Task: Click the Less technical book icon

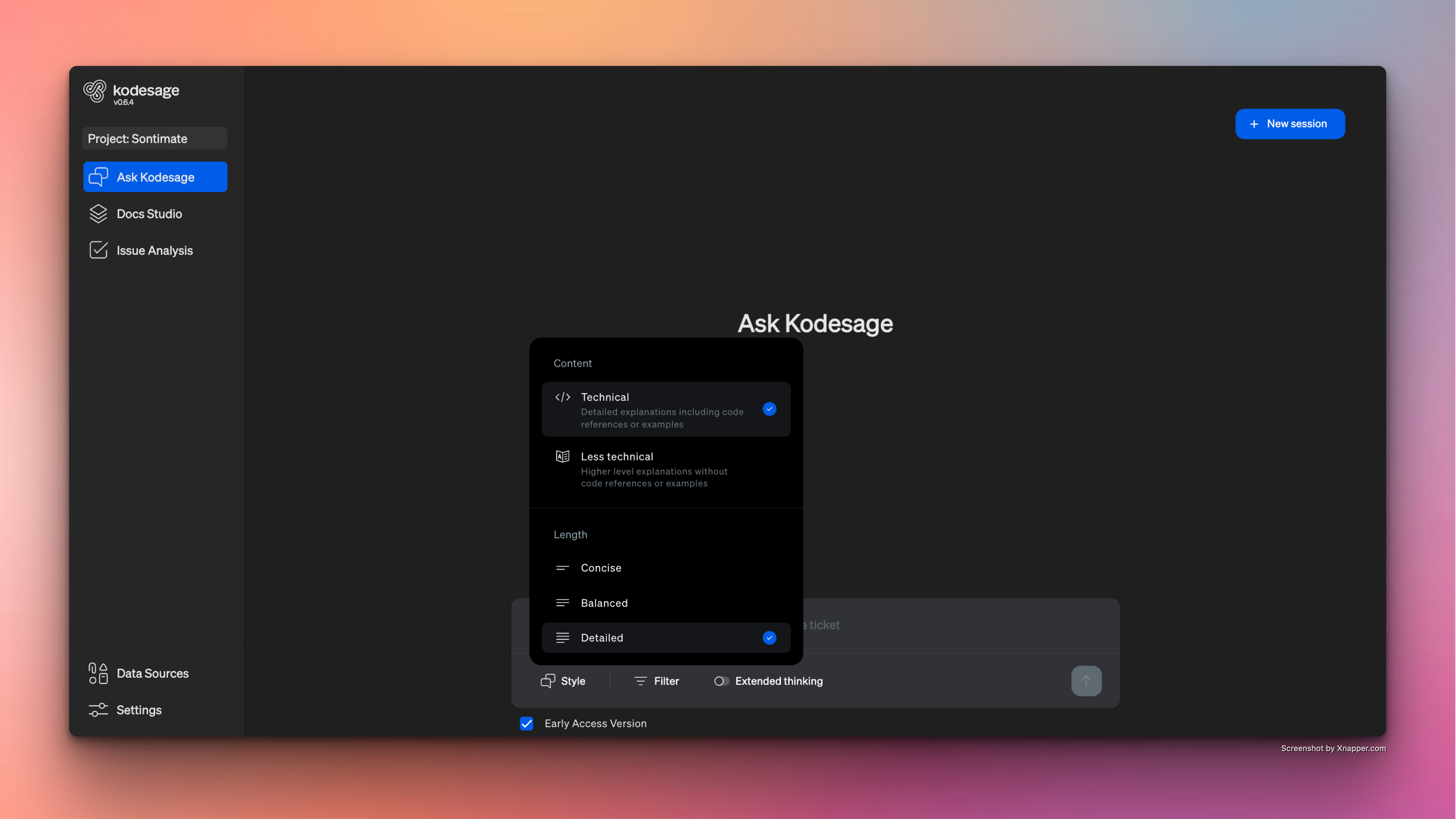Action: tap(563, 456)
